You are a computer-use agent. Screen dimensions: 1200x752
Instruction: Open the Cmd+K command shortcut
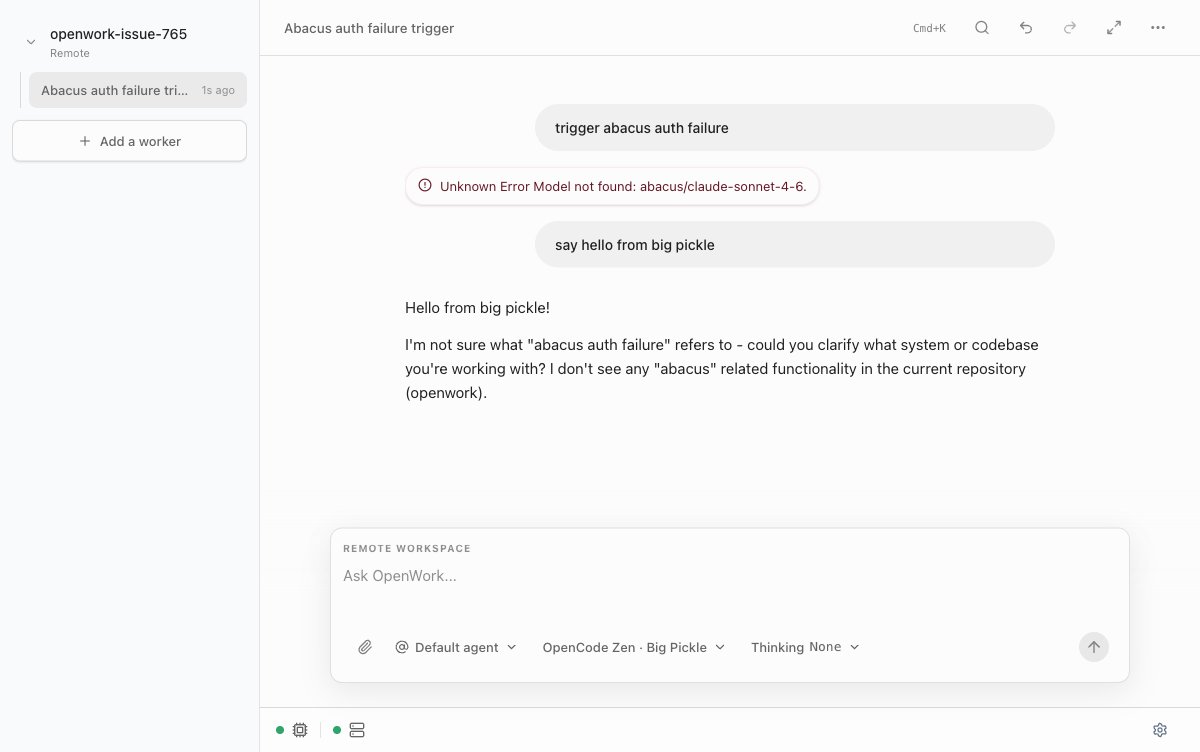point(929,28)
